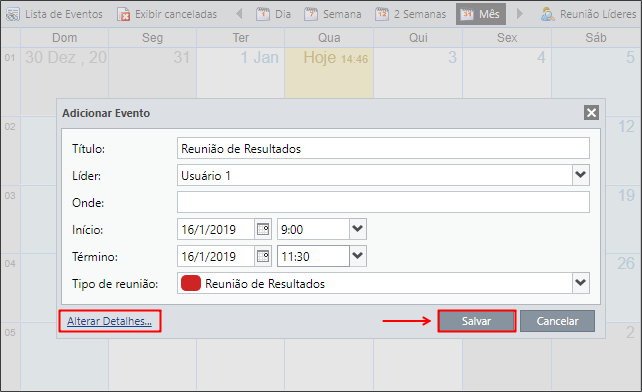Open Início date picker calendar icon
The height and width of the screenshot is (392, 642).
(x=263, y=229)
